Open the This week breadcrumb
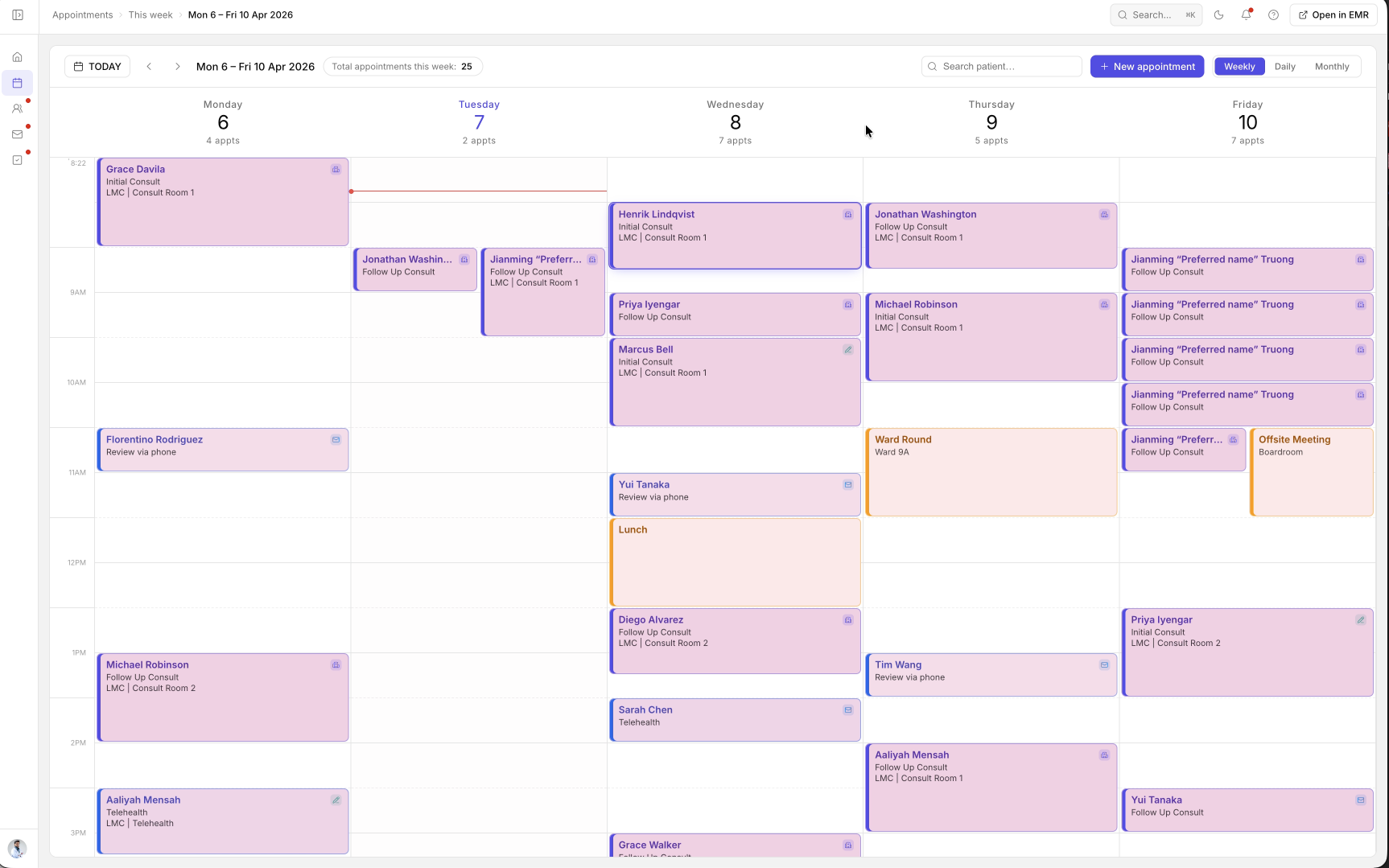Screen dimensions: 1389x868 coord(150,15)
